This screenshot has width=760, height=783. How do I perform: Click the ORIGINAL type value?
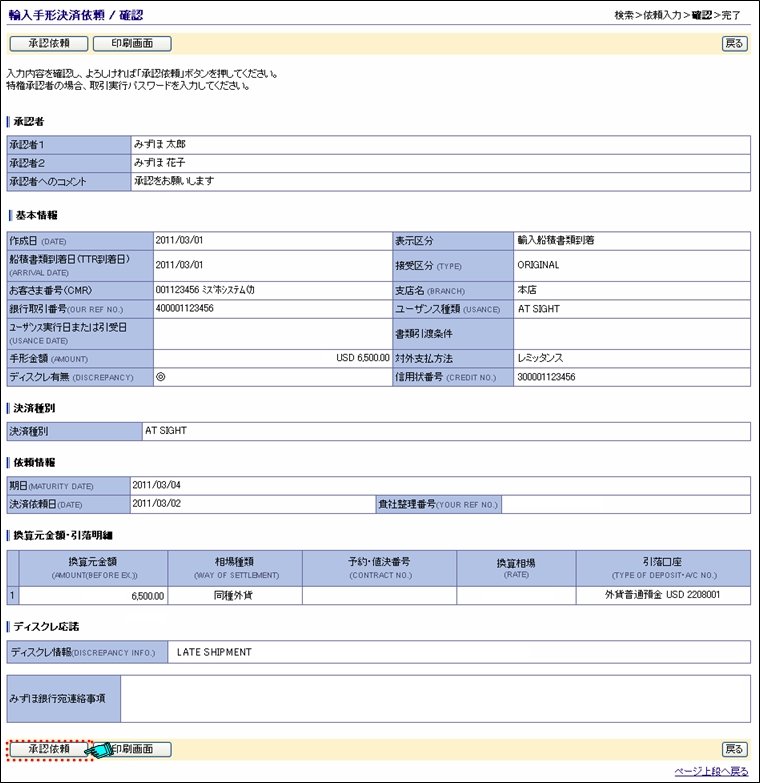click(538, 265)
